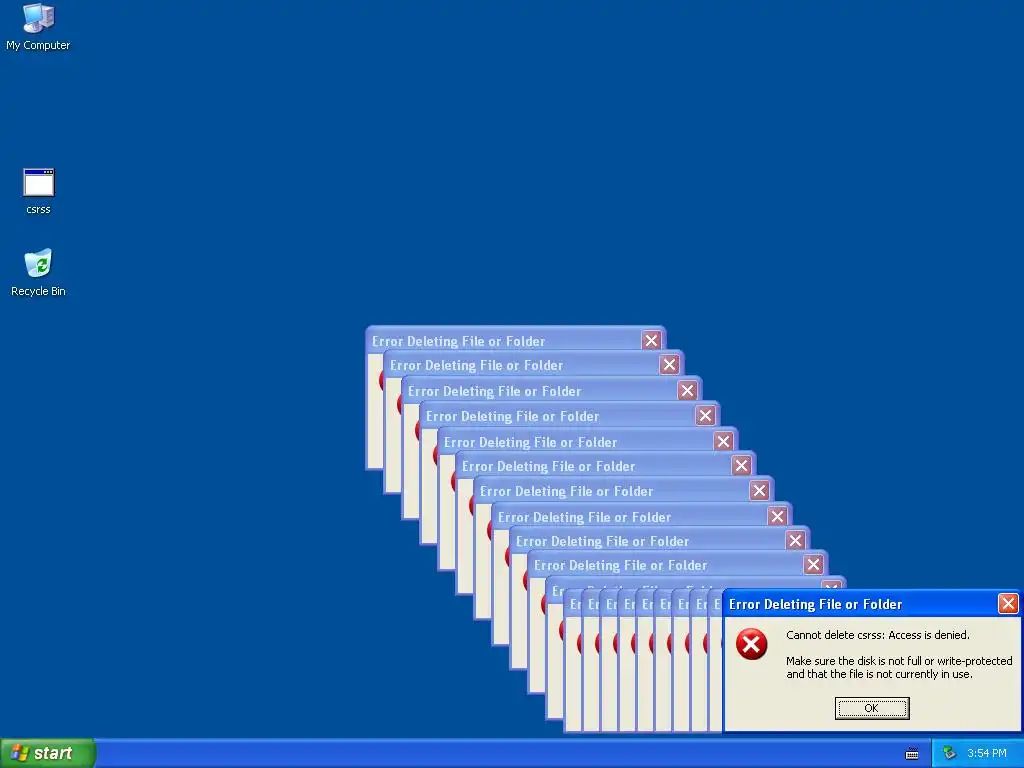This screenshot has width=1024, height=768.
Task: Click the "Make sure the disk is not full" message
Action: coord(899,667)
